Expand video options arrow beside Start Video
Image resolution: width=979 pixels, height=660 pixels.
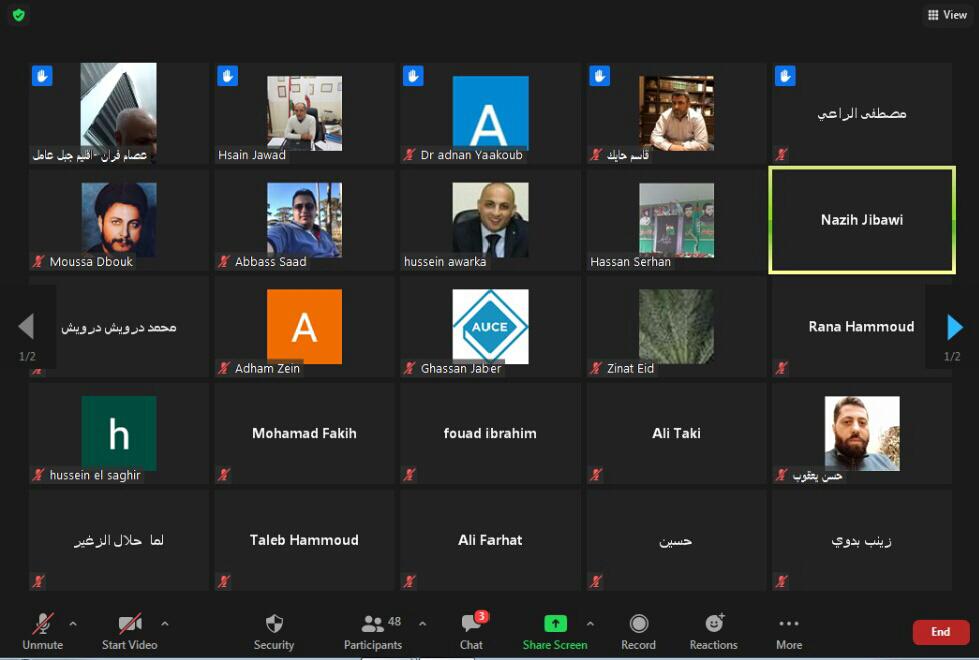coord(165,624)
